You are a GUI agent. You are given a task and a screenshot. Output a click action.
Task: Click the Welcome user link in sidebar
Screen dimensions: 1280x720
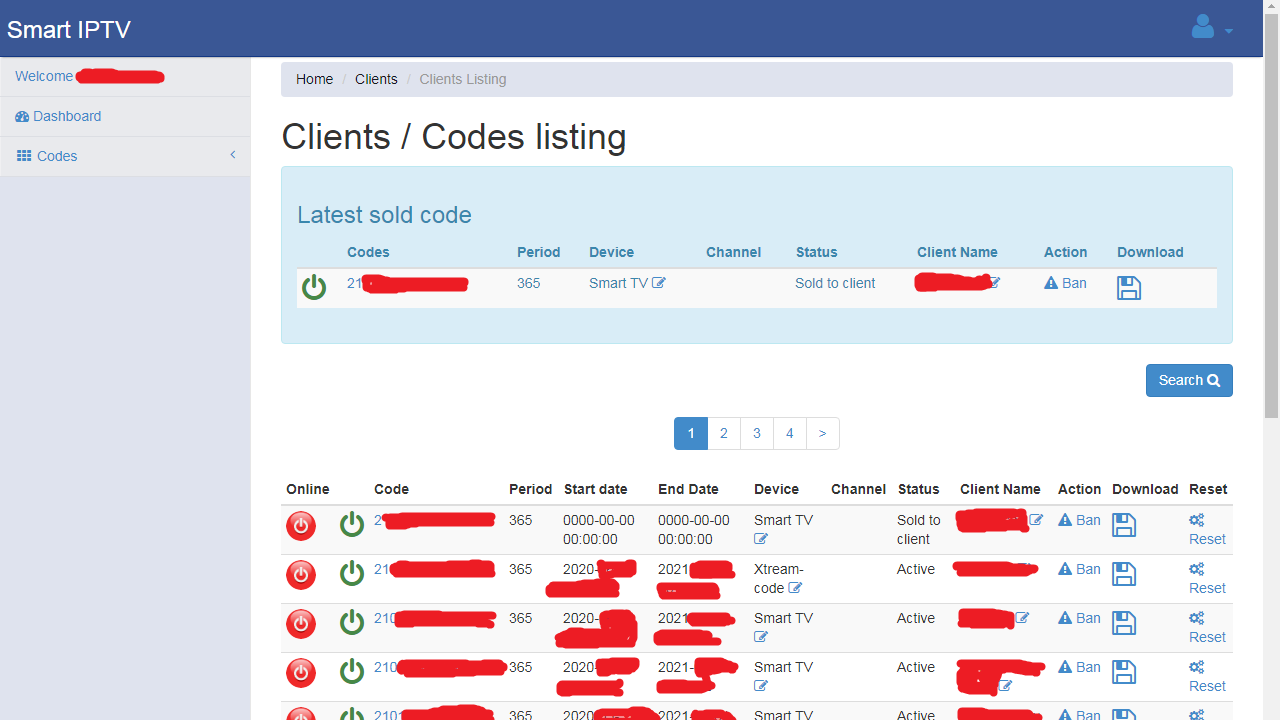click(x=90, y=76)
